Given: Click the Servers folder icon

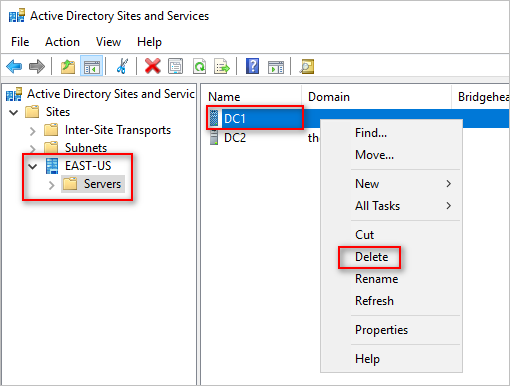Looking at the screenshot, I should click(x=70, y=184).
